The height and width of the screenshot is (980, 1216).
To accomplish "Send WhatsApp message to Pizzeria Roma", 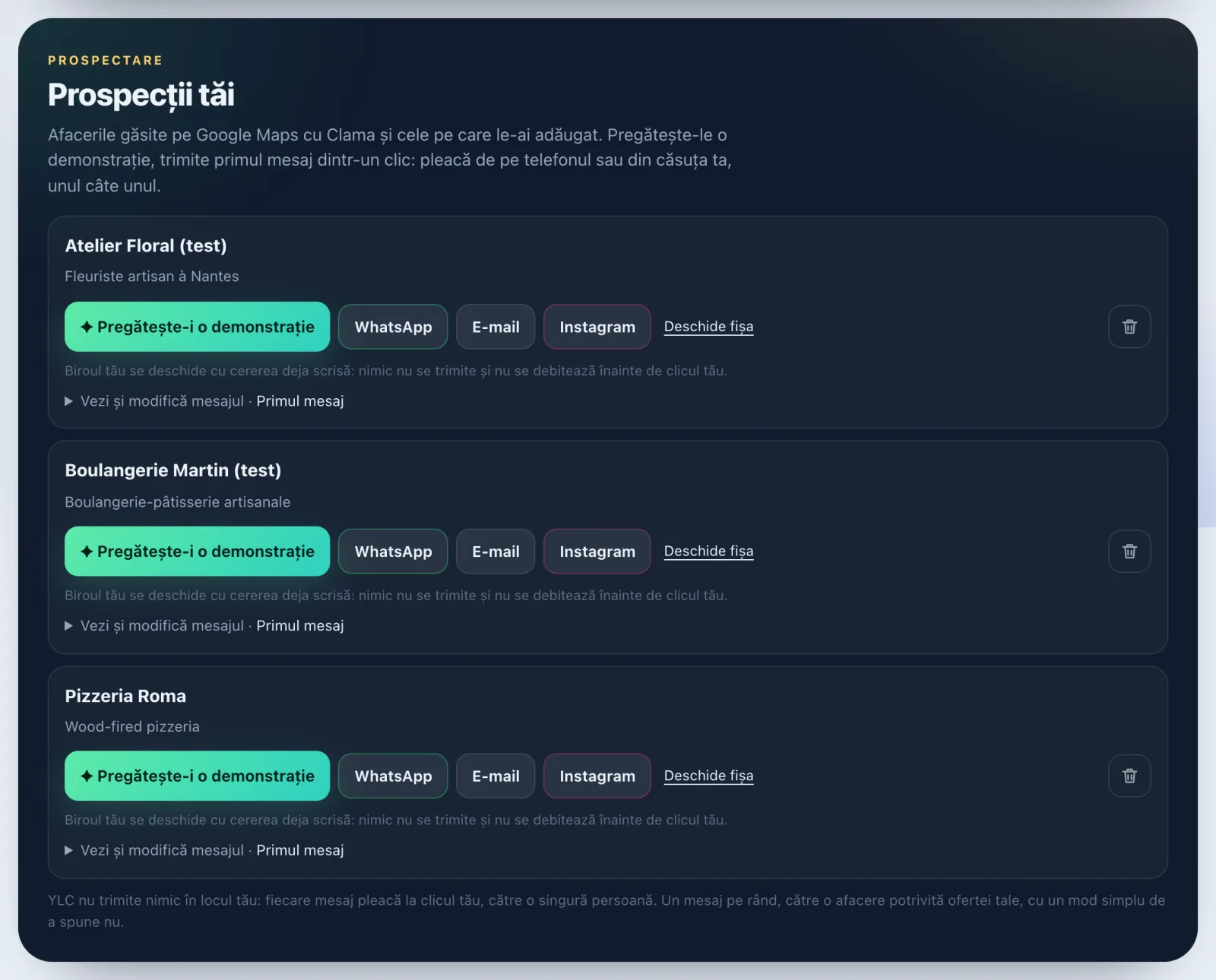I will click(393, 776).
